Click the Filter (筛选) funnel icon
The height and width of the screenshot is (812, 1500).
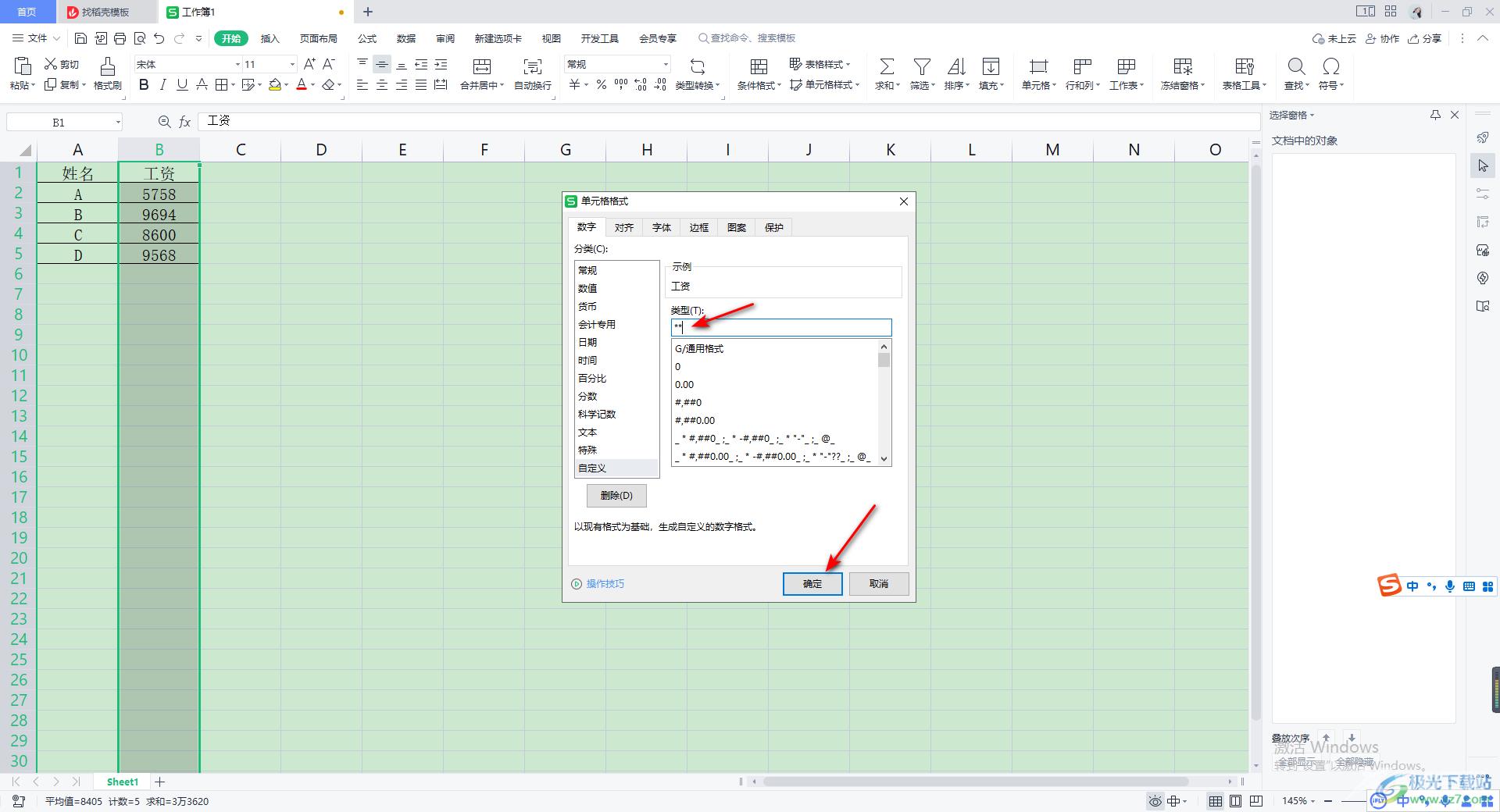[922, 66]
